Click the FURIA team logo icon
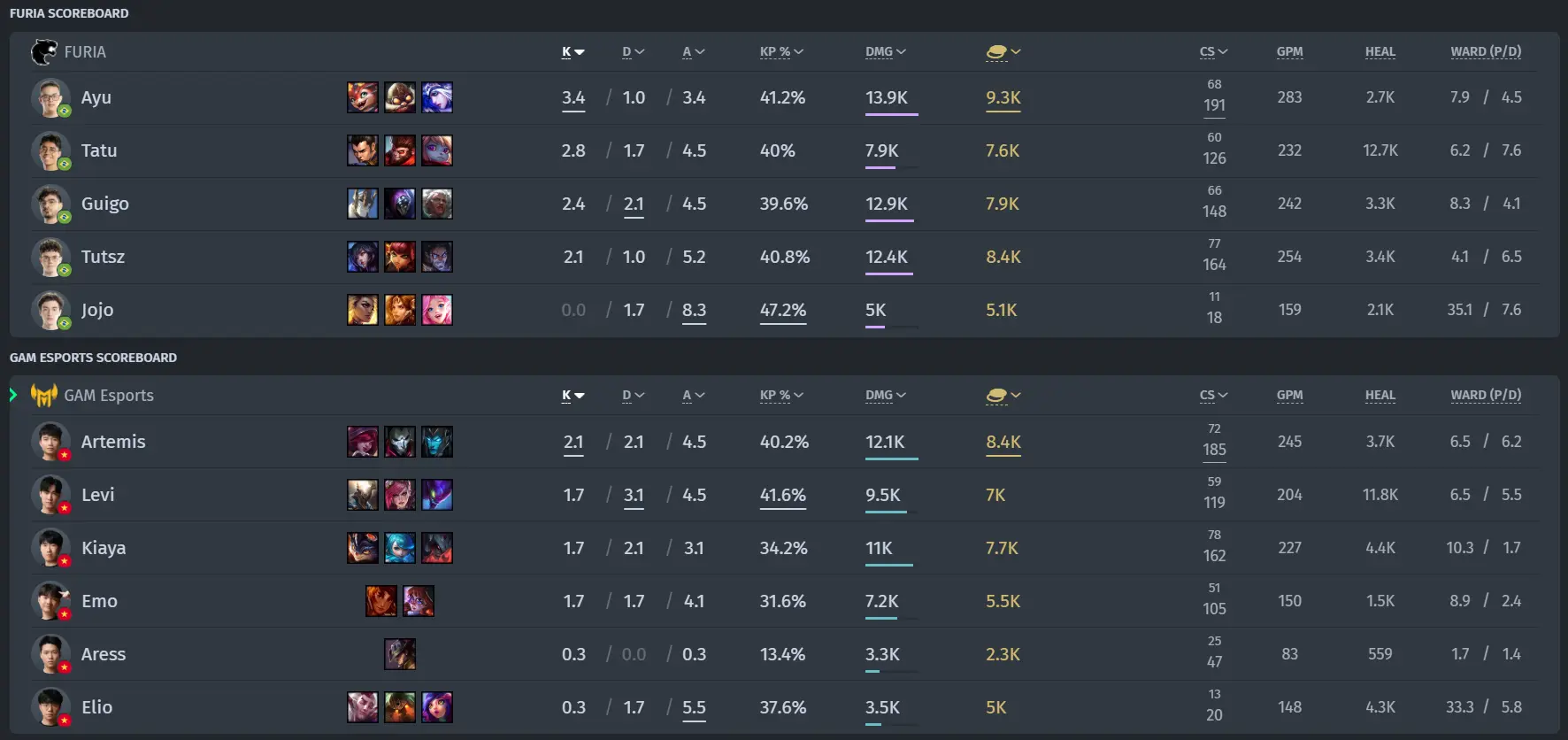The height and width of the screenshot is (740, 1568). point(43,52)
